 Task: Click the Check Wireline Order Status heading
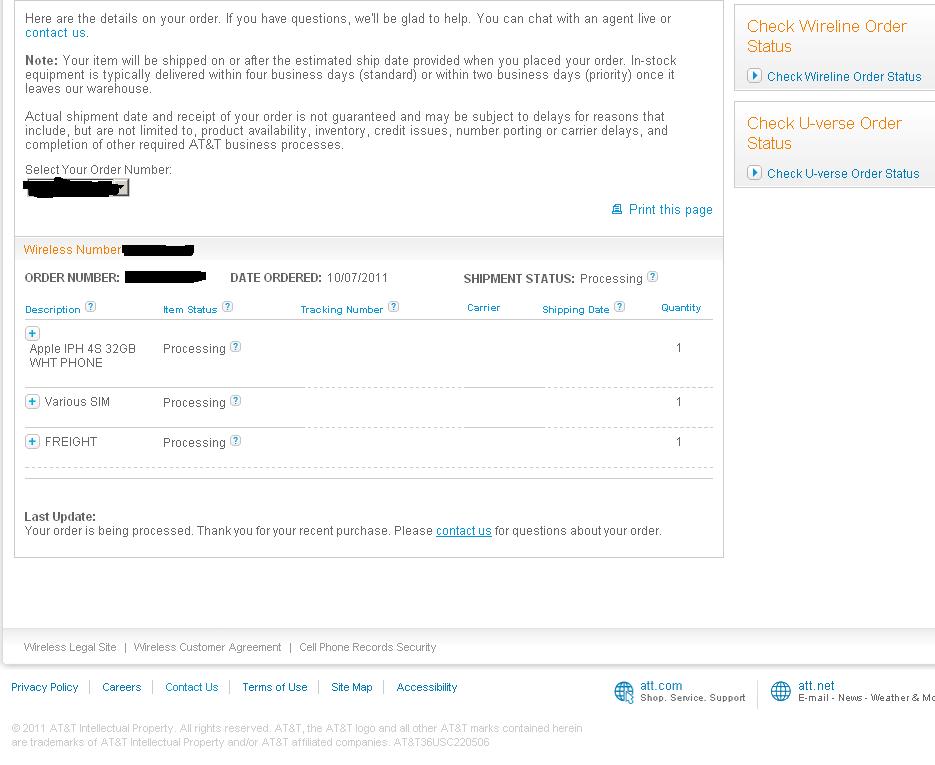tap(826, 36)
